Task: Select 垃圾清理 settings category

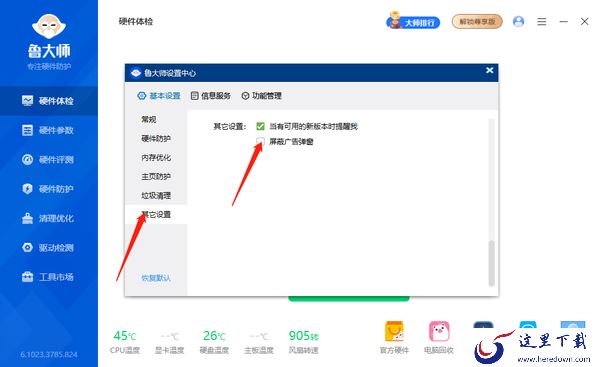Action: pos(156,196)
